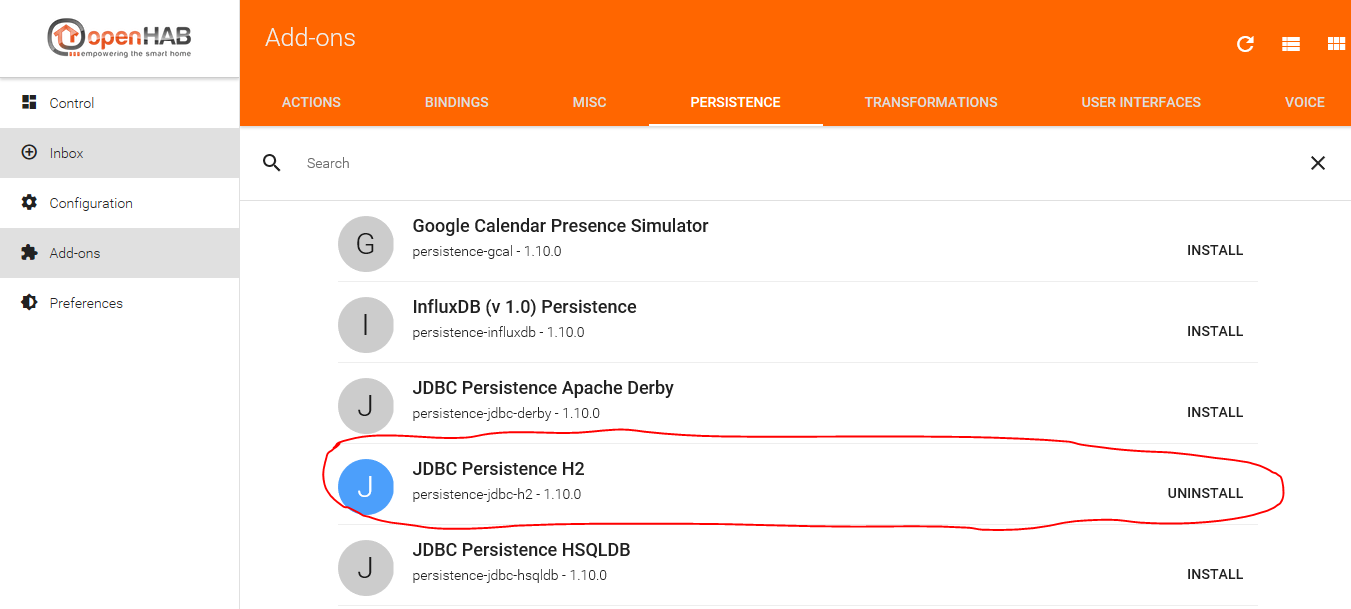Click the blue J avatar for JDBC H2

coord(366,487)
